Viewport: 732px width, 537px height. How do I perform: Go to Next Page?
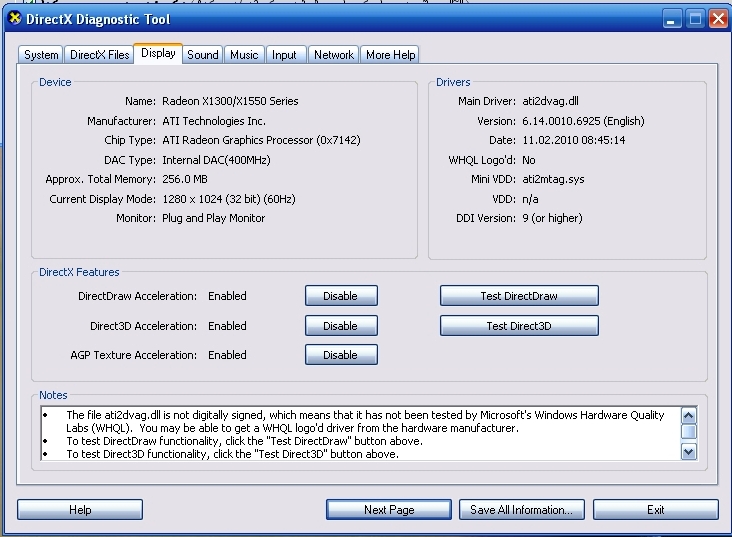pyautogui.click(x=389, y=510)
